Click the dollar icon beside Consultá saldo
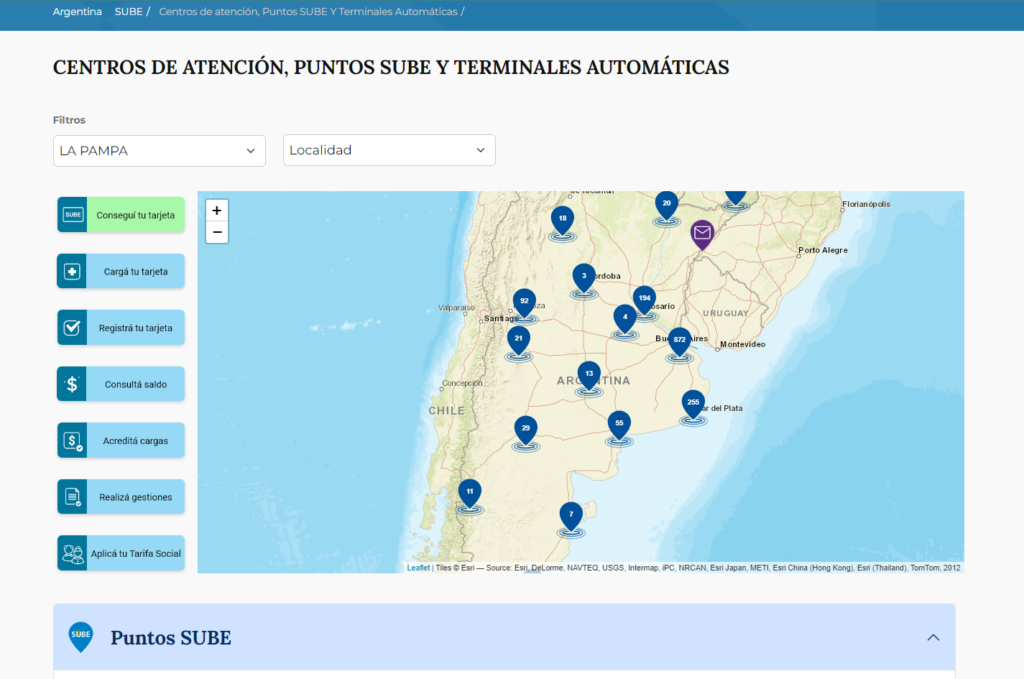This screenshot has width=1024, height=679. click(72, 385)
